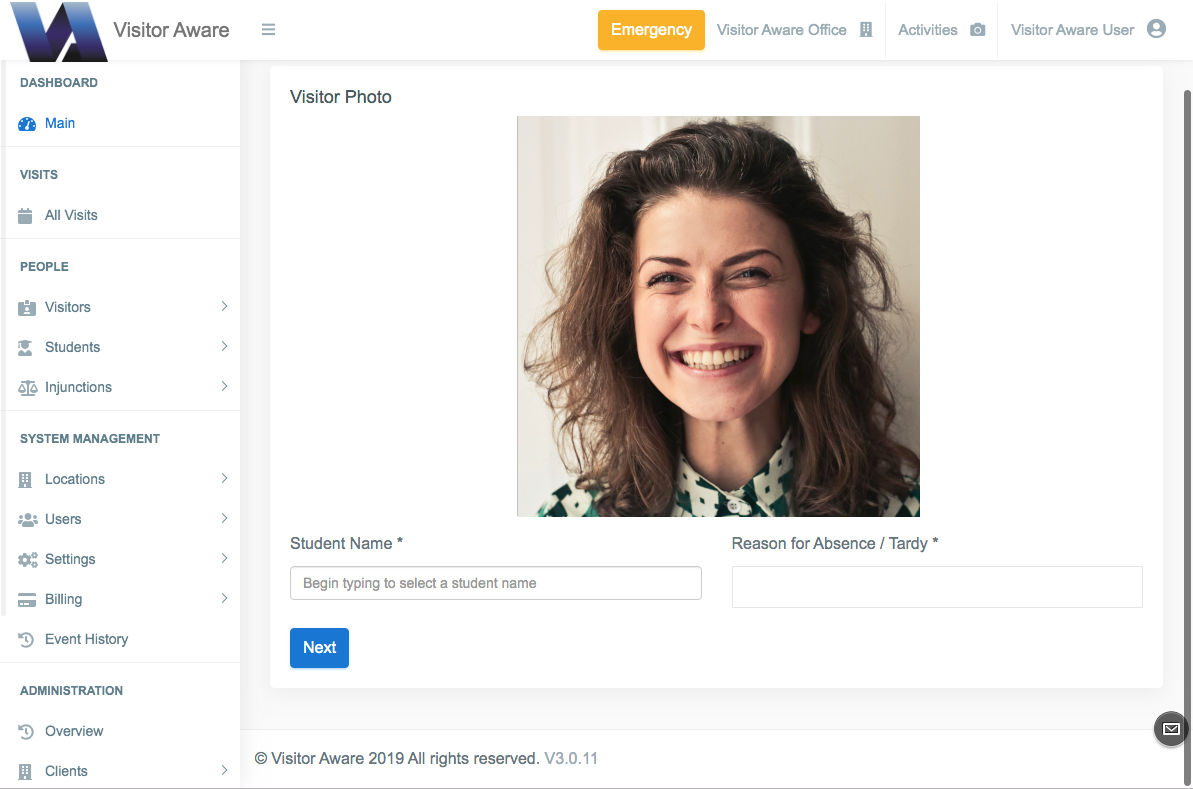
Task: Click the Injunctions scales icon
Action: click(x=27, y=388)
